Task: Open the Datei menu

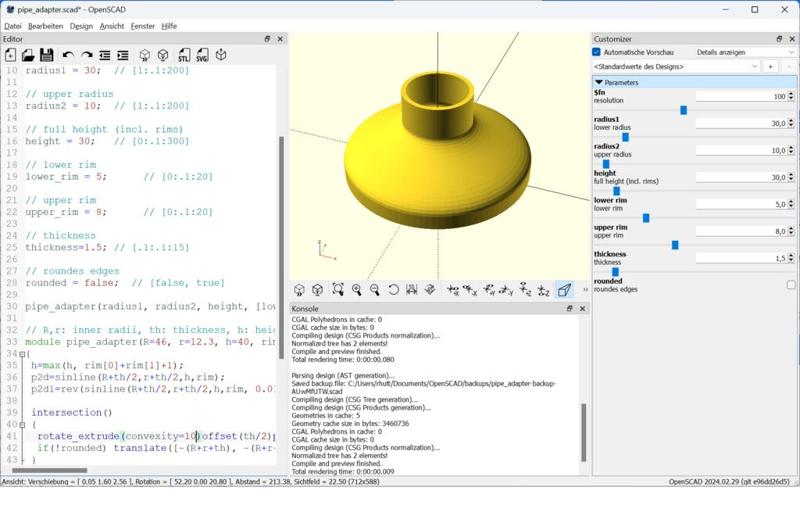Action: (x=13, y=26)
